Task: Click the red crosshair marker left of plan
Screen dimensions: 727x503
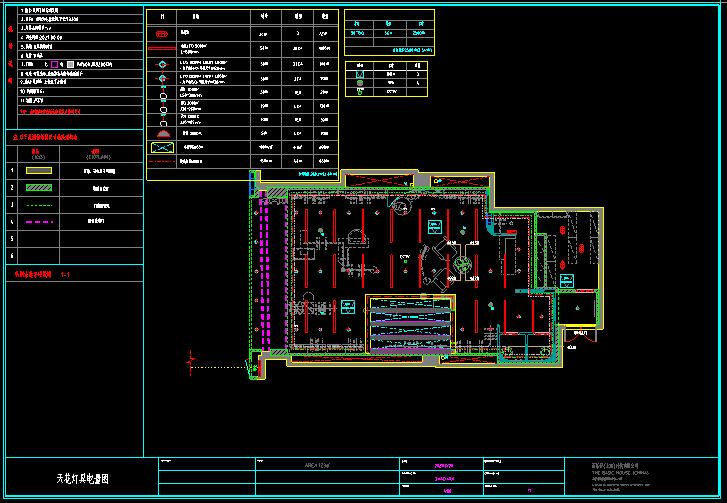Action: click(x=191, y=362)
